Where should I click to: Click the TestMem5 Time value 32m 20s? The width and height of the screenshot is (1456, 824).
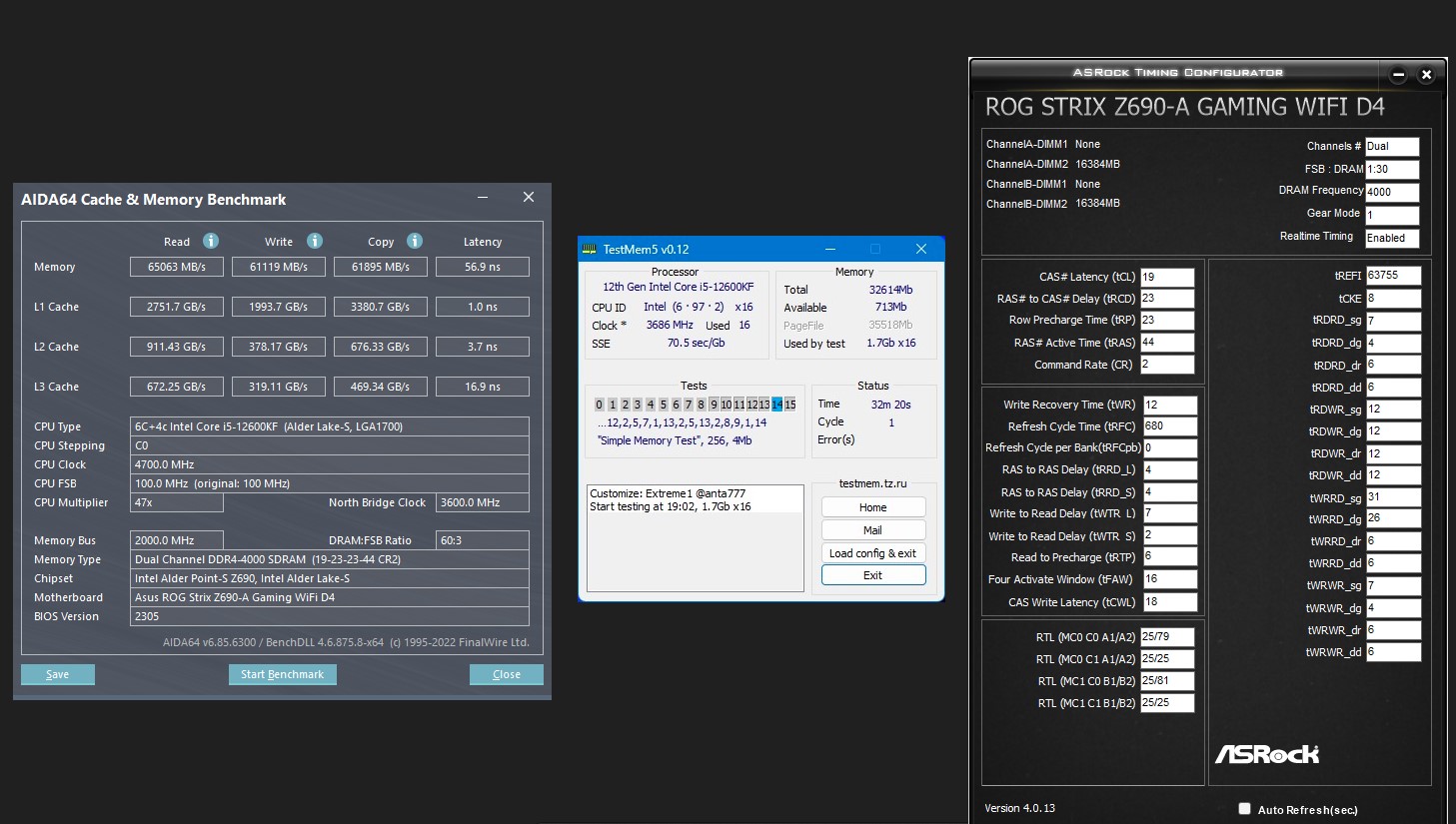coord(891,405)
